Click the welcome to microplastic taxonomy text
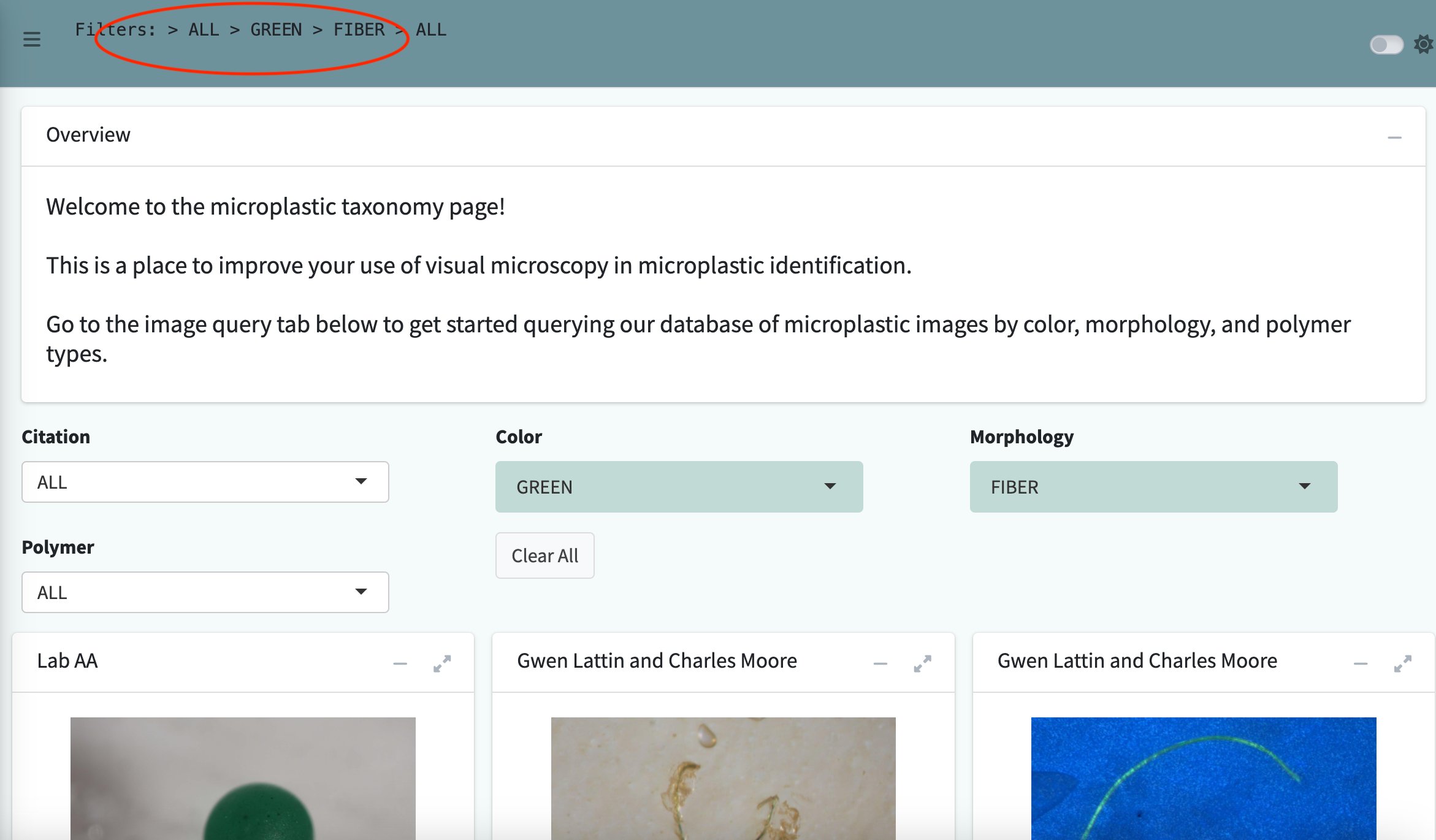The width and height of the screenshot is (1436, 840). point(275,207)
